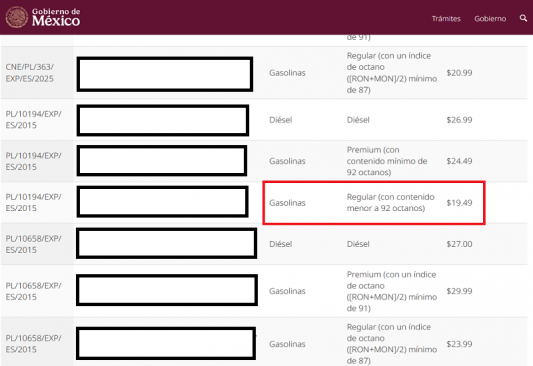Click Regular (con contenido menor a 92 octanos)

click(x=390, y=203)
